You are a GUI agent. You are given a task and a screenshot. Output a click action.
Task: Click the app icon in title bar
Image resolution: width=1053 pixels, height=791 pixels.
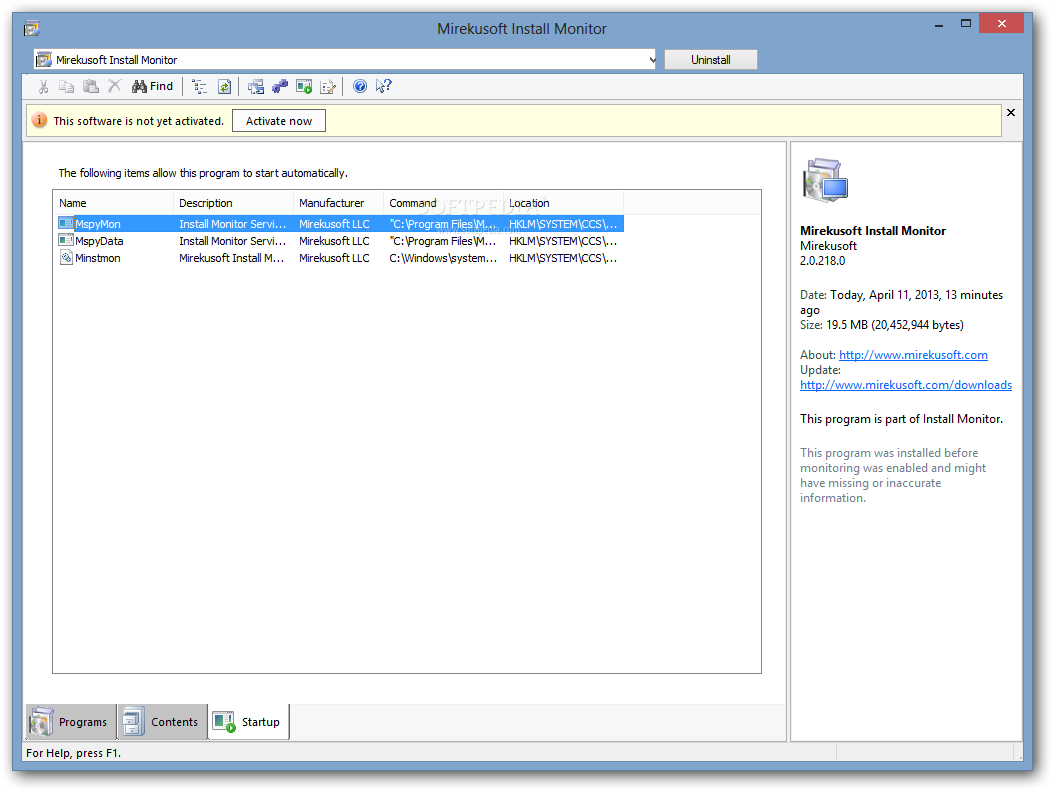pos(32,28)
